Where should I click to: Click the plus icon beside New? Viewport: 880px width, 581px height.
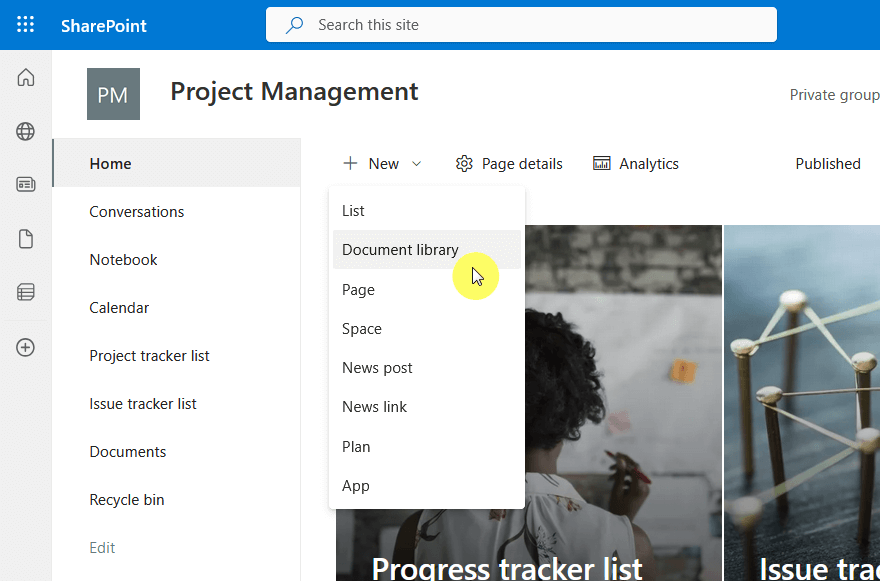point(350,163)
